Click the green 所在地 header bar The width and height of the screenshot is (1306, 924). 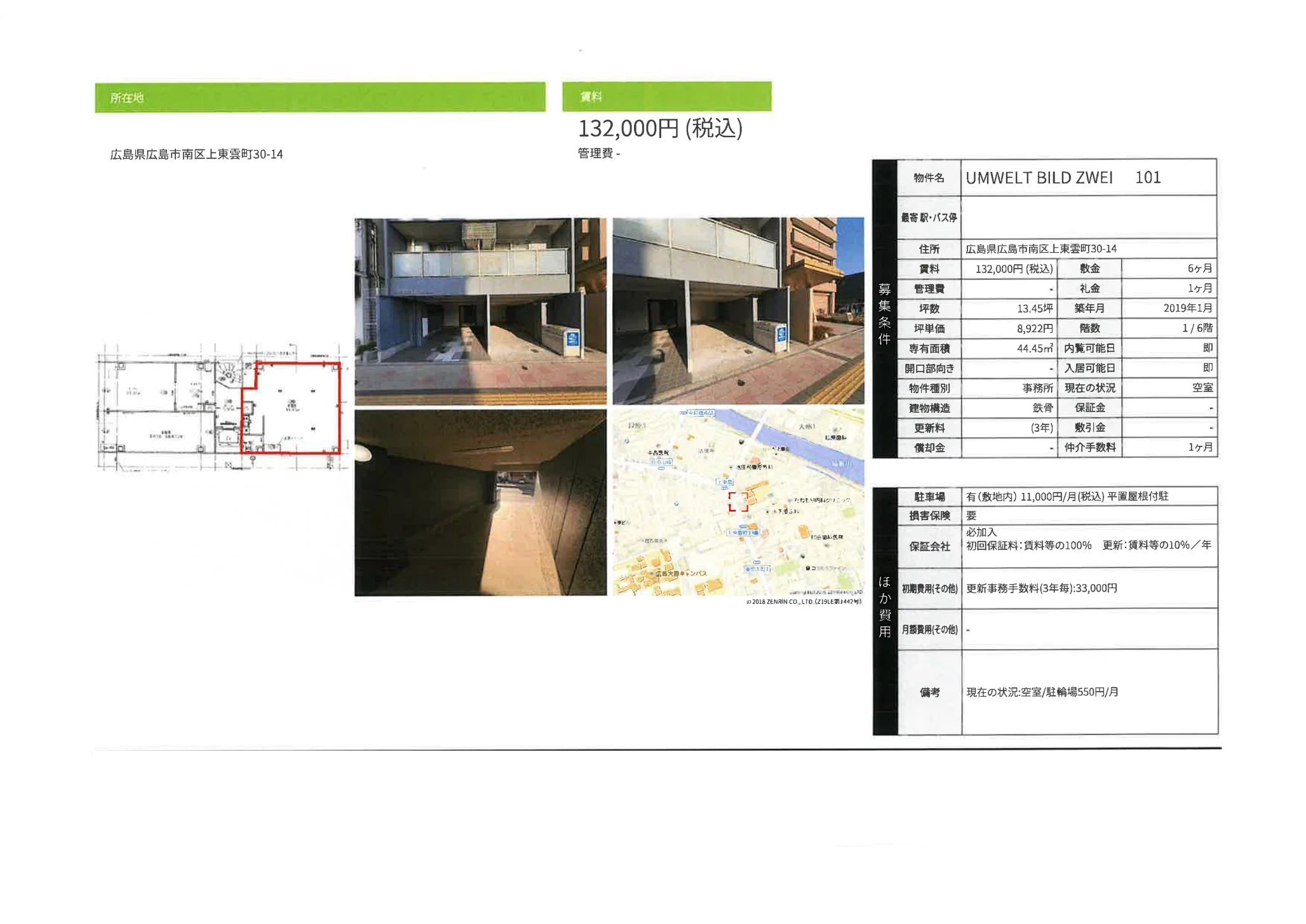tap(320, 97)
